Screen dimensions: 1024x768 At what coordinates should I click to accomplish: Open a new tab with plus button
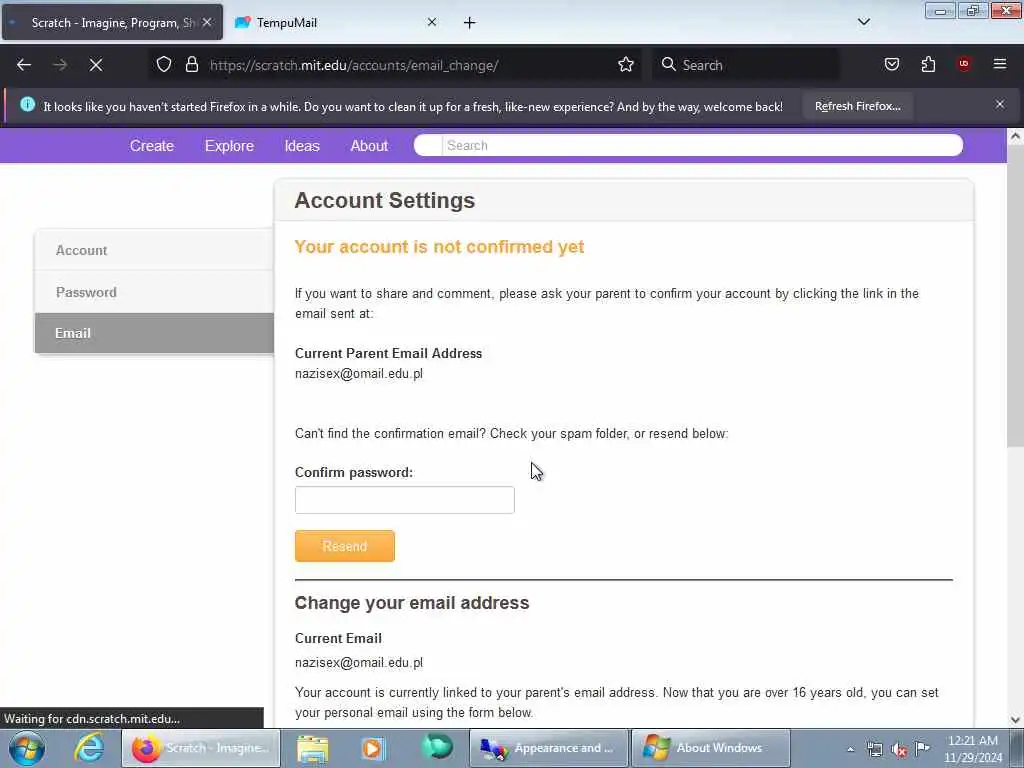pyautogui.click(x=470, y=23)
